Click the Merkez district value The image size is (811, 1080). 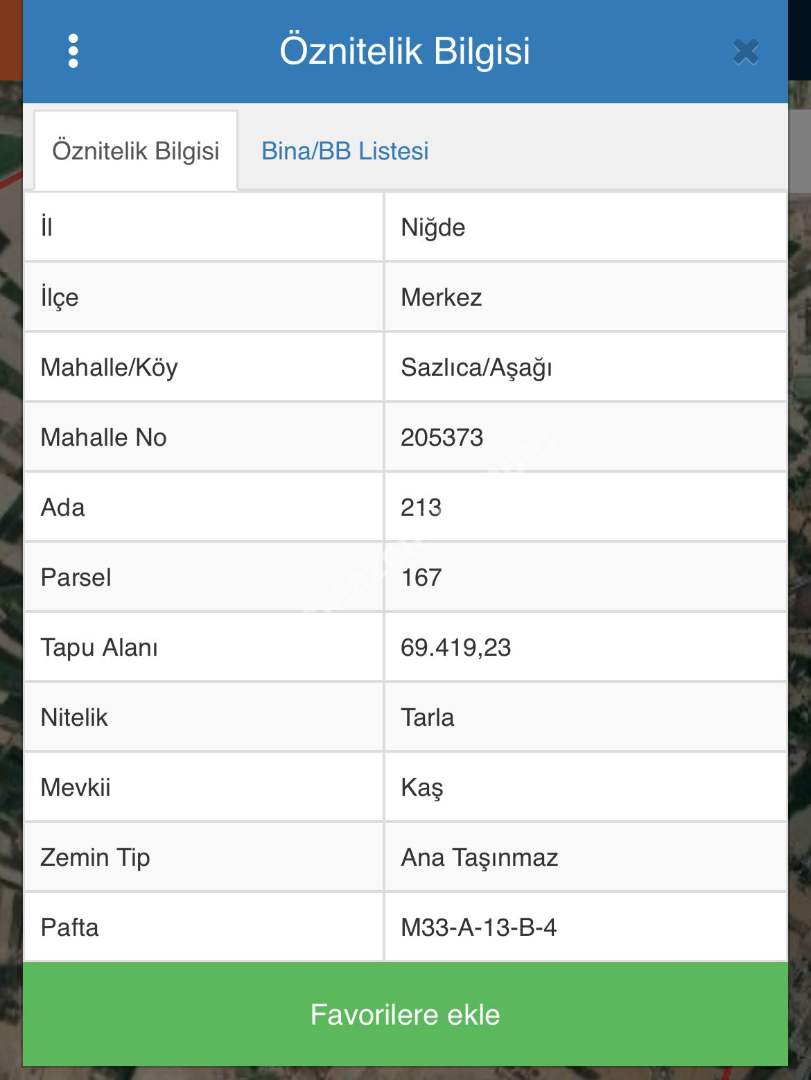point(441,298)
